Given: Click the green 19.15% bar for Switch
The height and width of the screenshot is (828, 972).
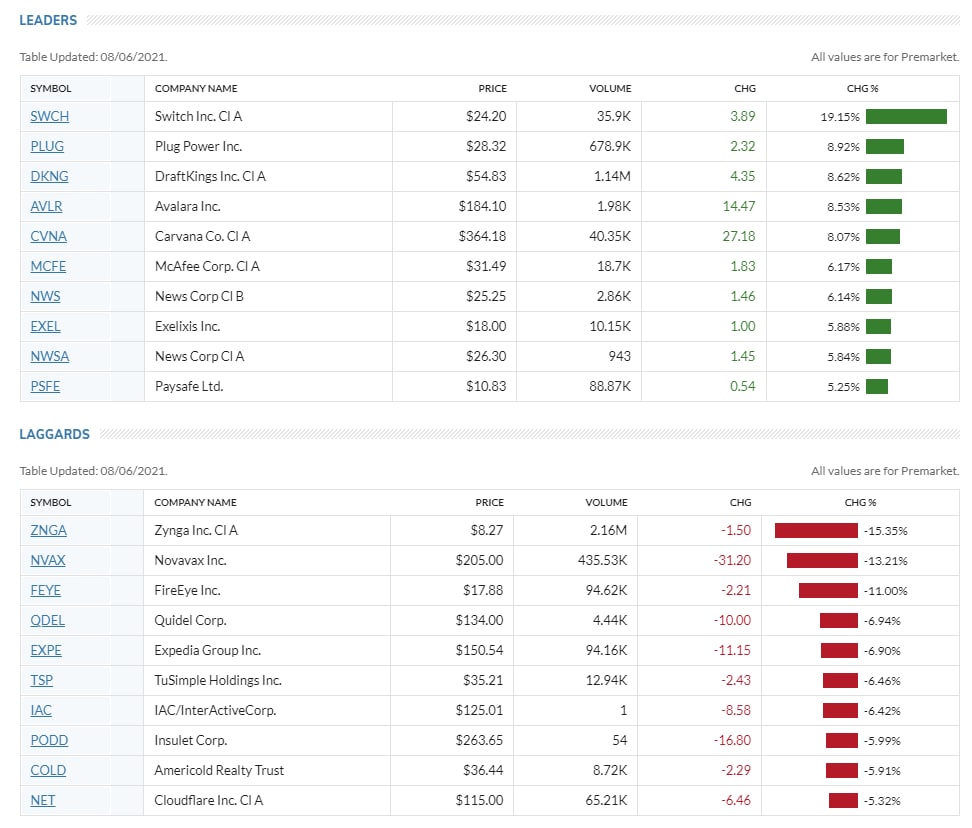Looking at the screenshot, I should tap(906, 117).
